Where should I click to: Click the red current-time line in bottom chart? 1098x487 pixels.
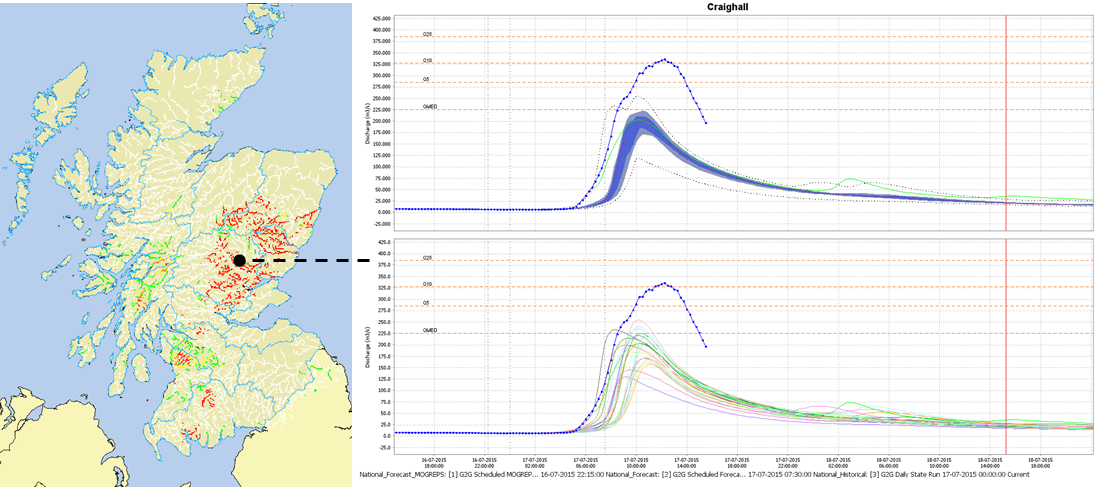coord(1005,340)
